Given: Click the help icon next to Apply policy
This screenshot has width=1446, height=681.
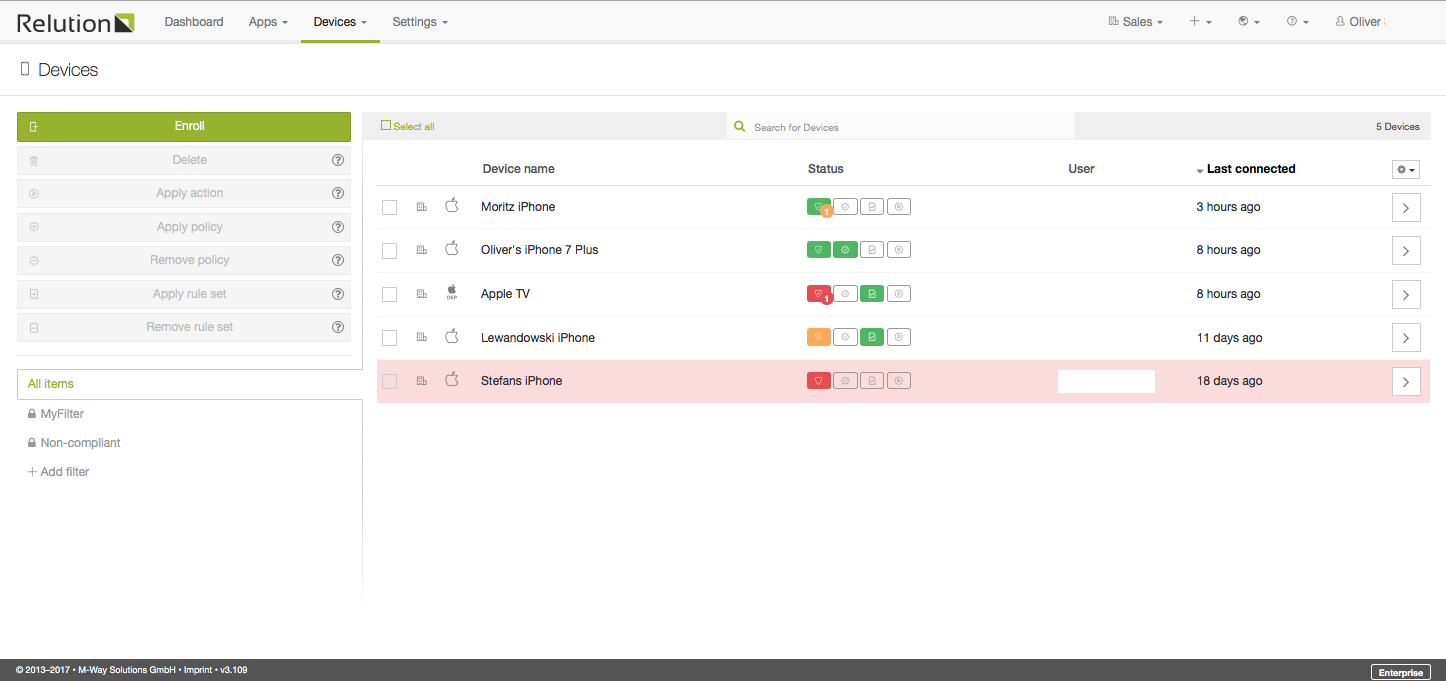Looking at the screenshot, I should (x=338, y=227).
